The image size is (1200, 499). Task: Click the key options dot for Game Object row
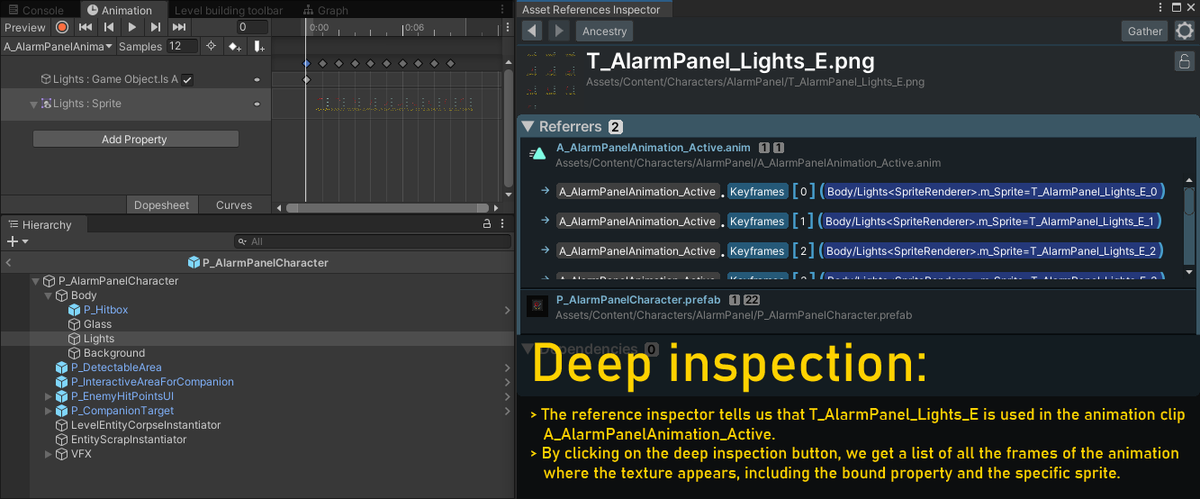(x=257, y=79)
